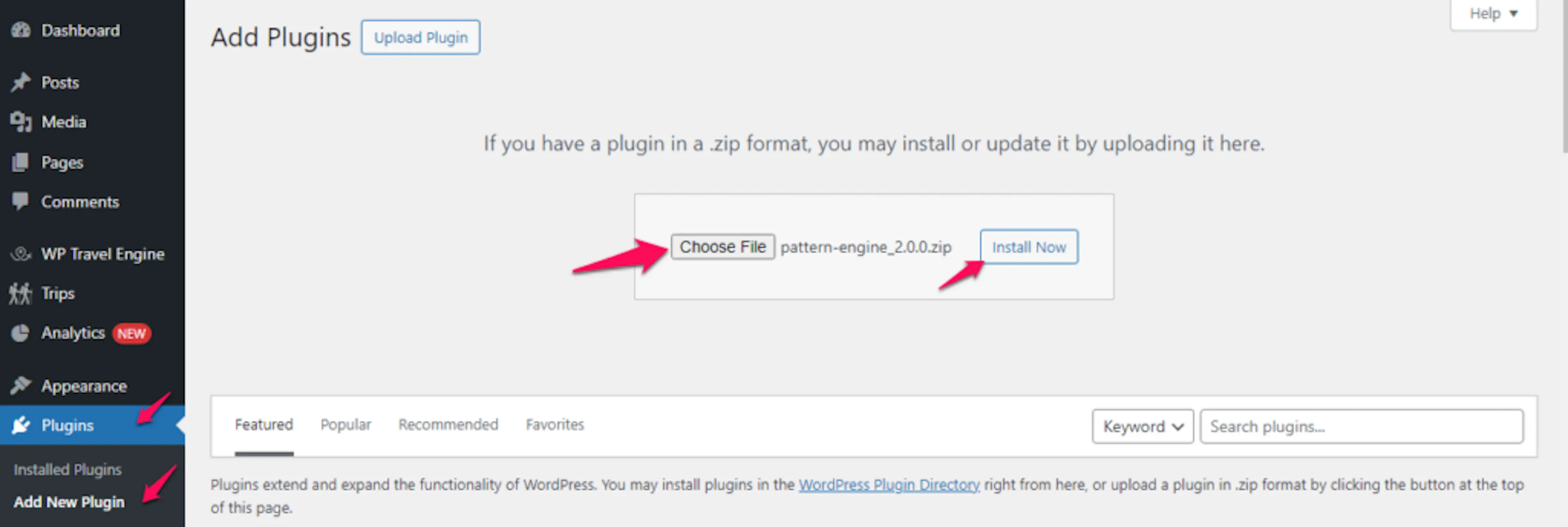
Task: Click the Appearance paintbrush icon
Action: pos(21,386)
